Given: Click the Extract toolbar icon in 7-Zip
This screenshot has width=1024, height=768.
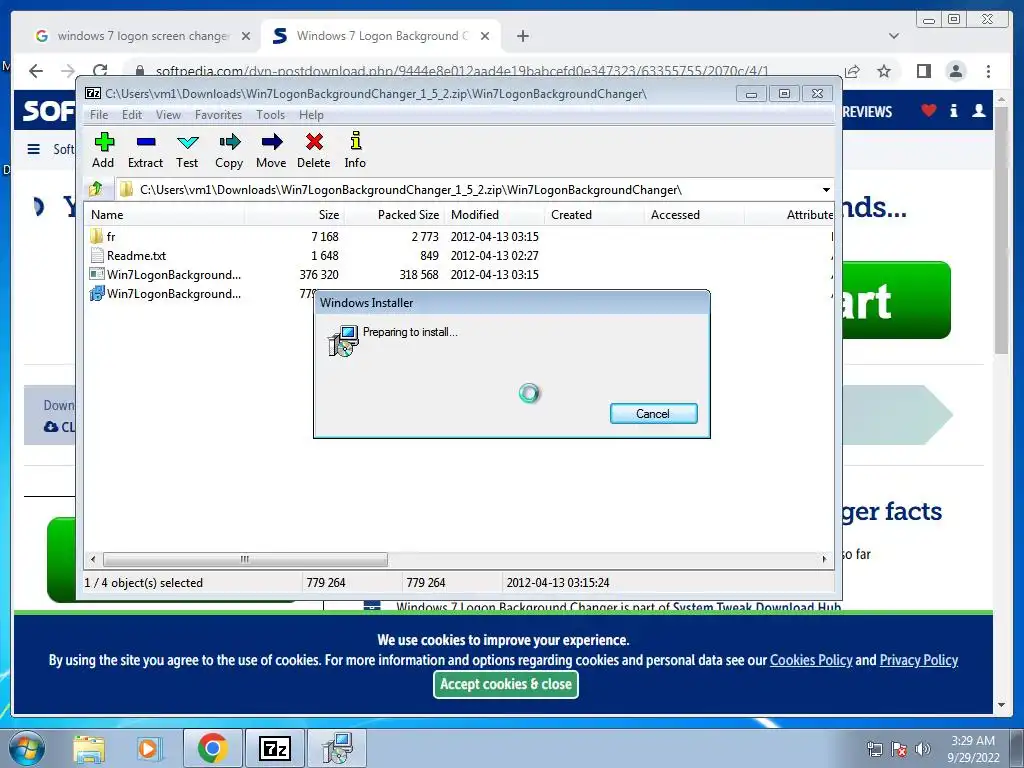Looking at the screenshot, I should coord(145,150).
